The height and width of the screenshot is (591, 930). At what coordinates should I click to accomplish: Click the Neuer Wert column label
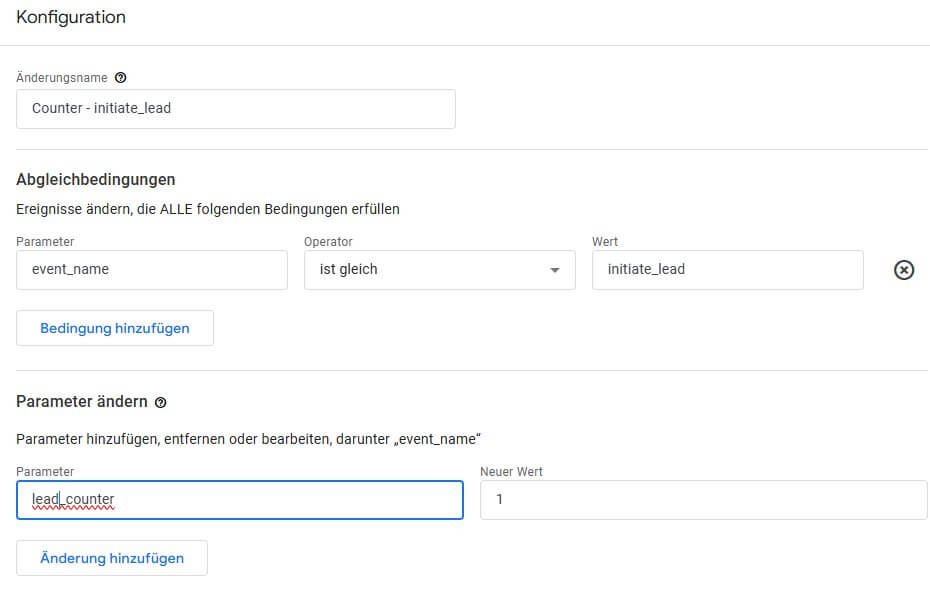point(510,471)
